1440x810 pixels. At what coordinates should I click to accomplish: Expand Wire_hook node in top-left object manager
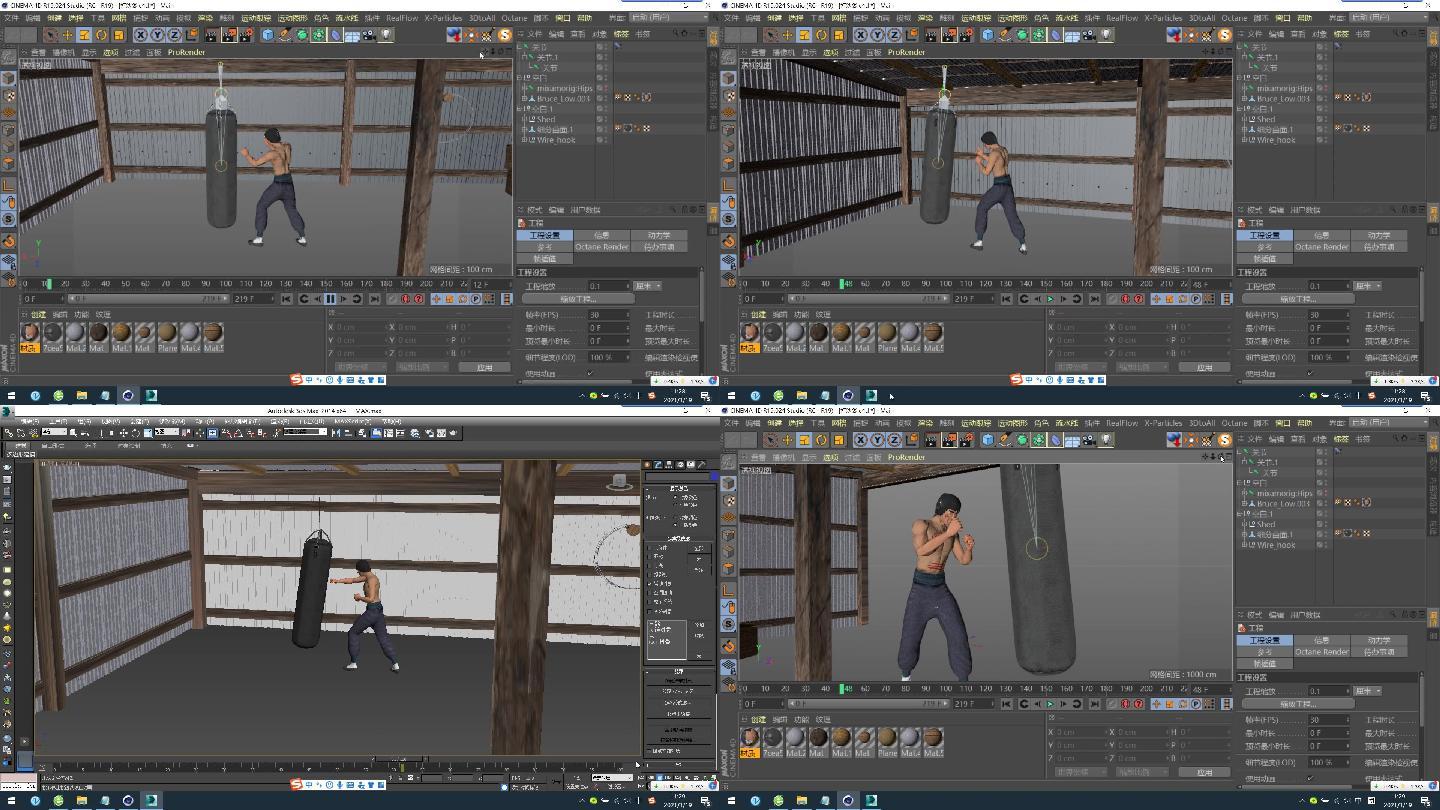(524, 140)
